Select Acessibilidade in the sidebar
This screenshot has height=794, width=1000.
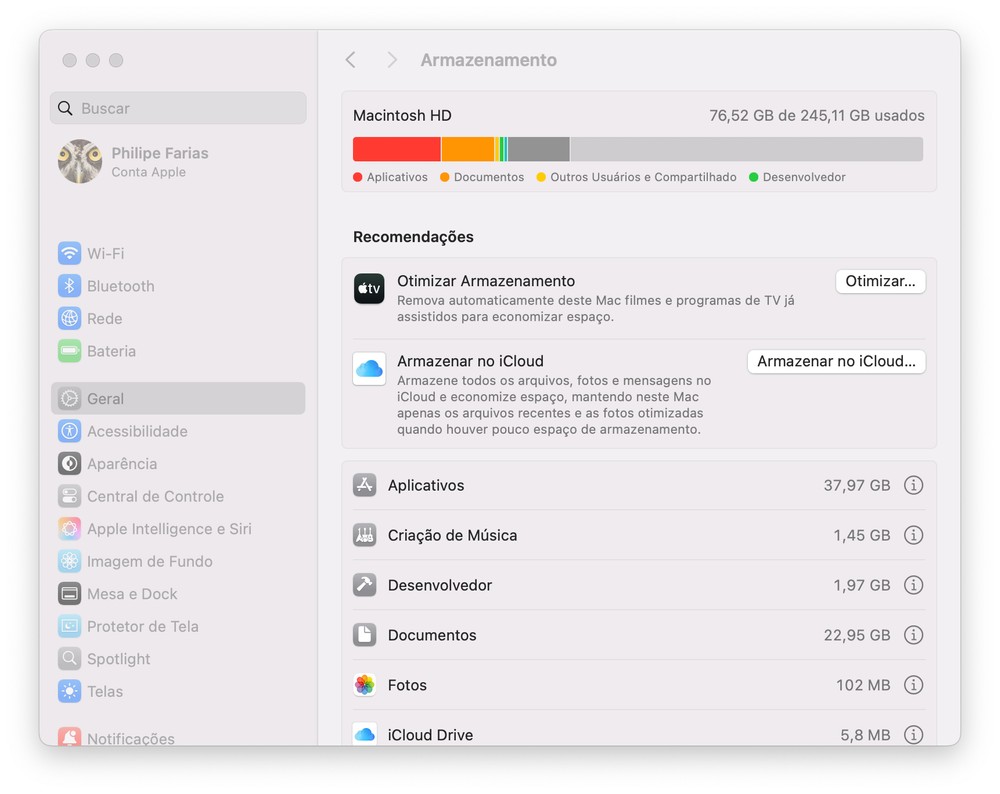click(137, 431)
